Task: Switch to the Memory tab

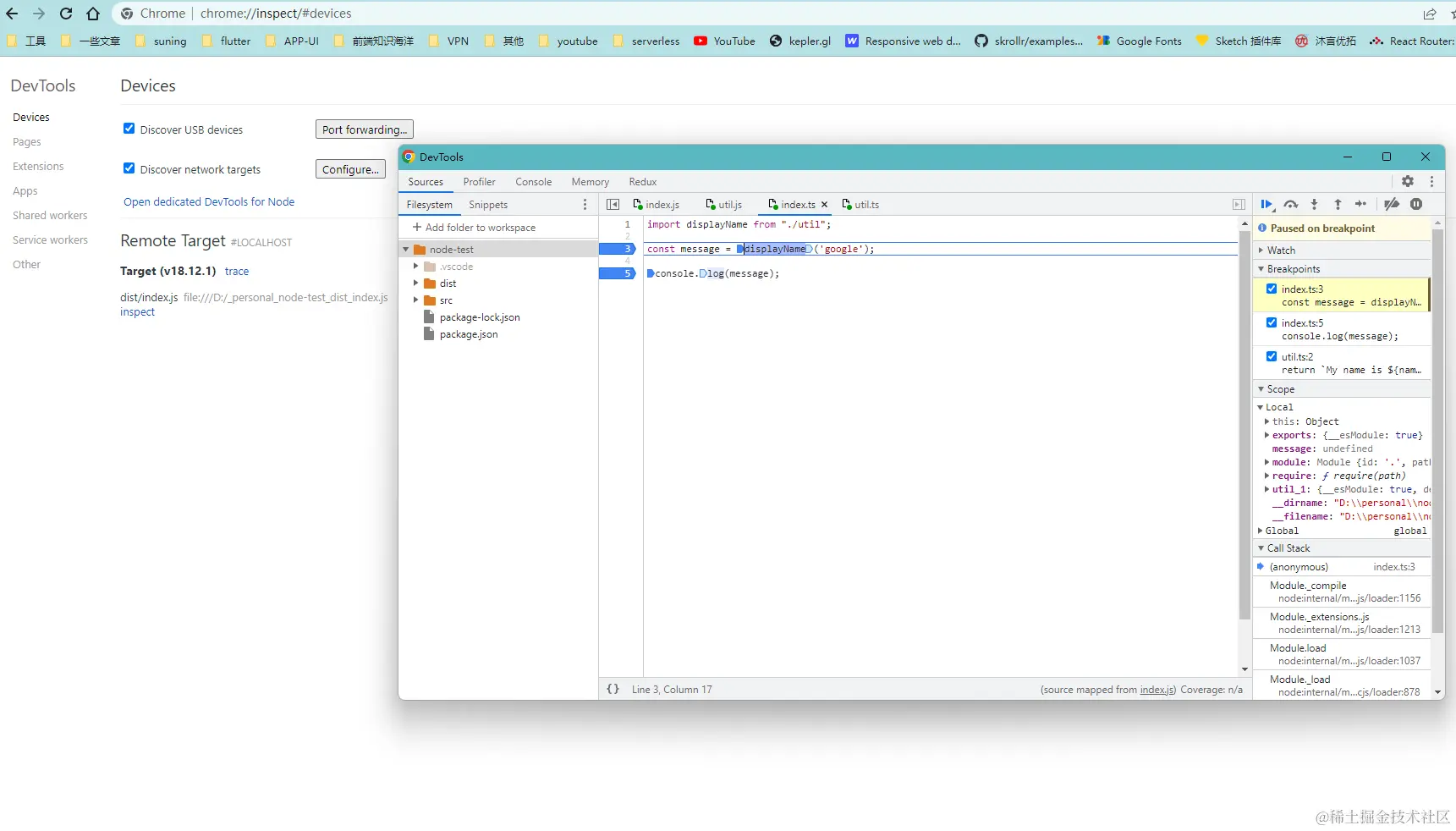Action: [590, 182]
